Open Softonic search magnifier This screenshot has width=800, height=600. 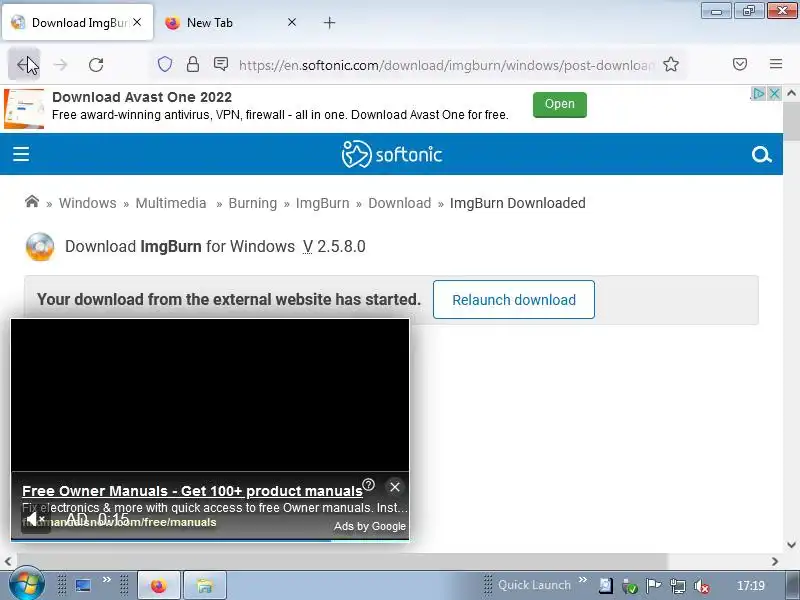(x=761, y=155)
